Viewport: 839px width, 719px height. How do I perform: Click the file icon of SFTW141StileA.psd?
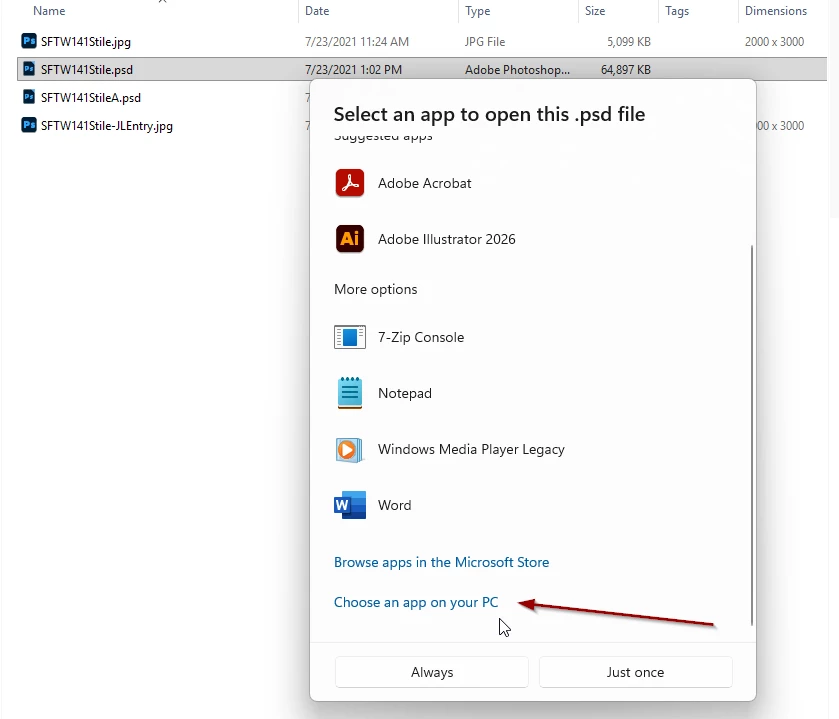[29, 97]
